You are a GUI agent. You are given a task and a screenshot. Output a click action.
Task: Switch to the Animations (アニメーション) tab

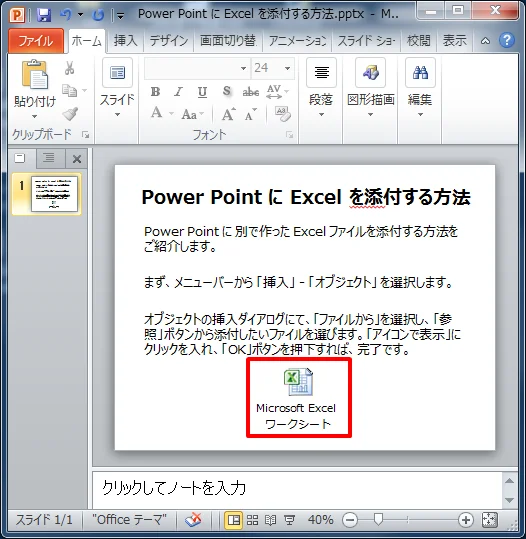tap(297, 41)
